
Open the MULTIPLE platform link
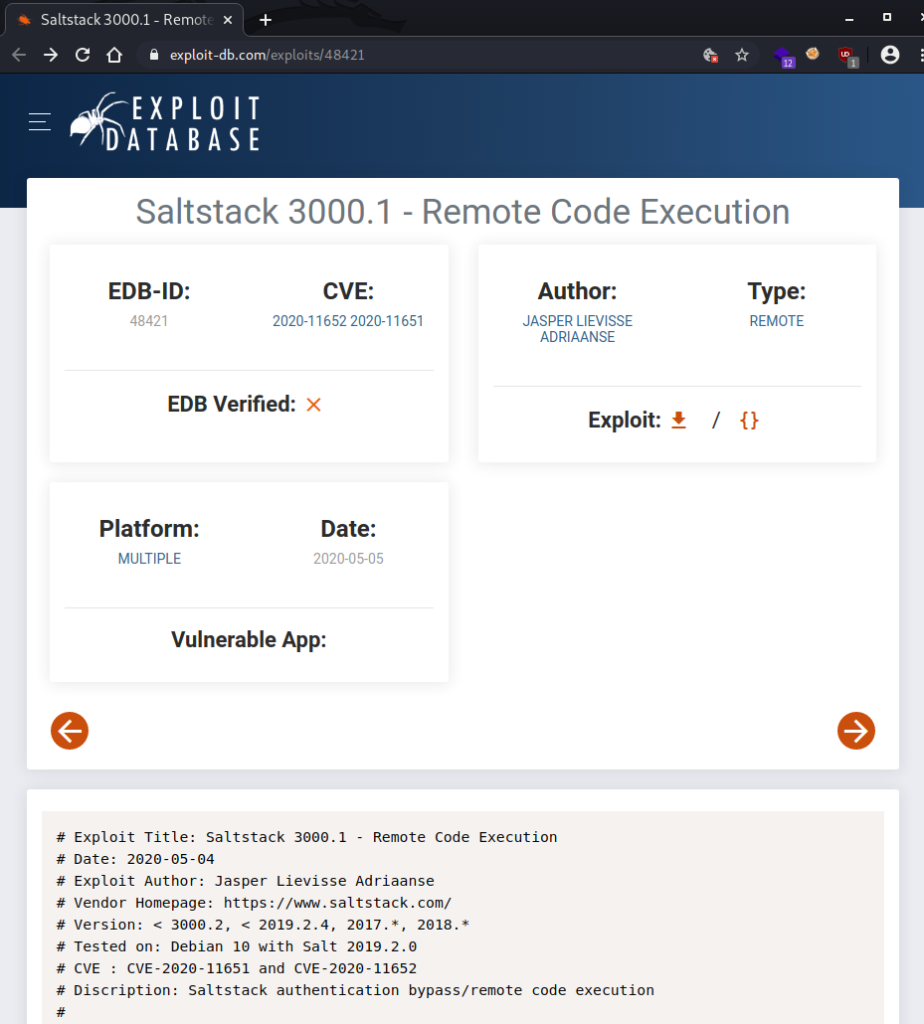pyautogui.click(x=149, y=558)
